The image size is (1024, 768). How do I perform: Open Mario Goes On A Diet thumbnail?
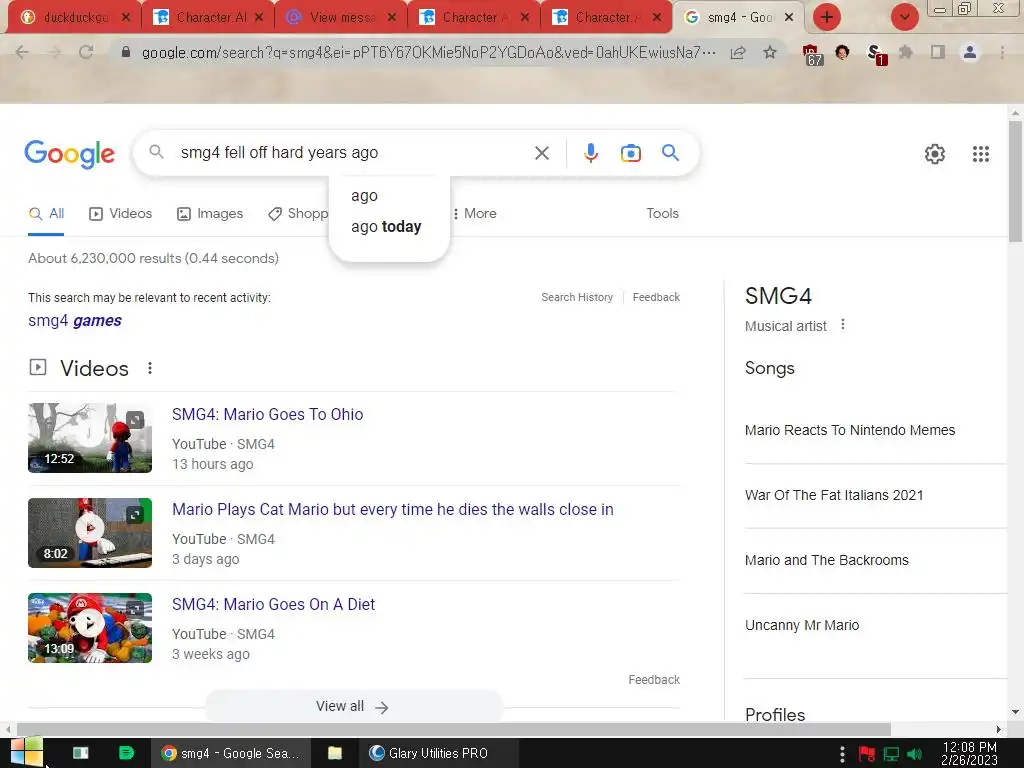[90, 628]
